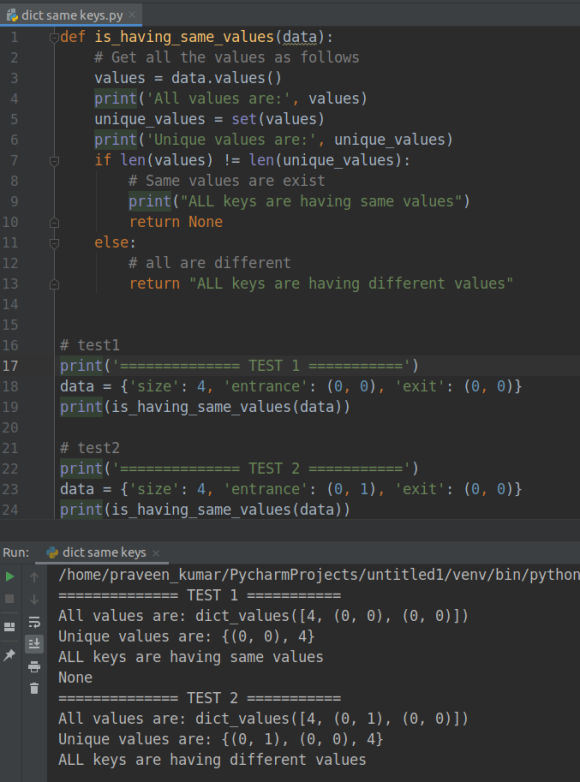The width and height of the screenshot is (580, 782).
Task: Toggle soft-wrap in run console
Action: pyautogui.click(x=34, y=622)
